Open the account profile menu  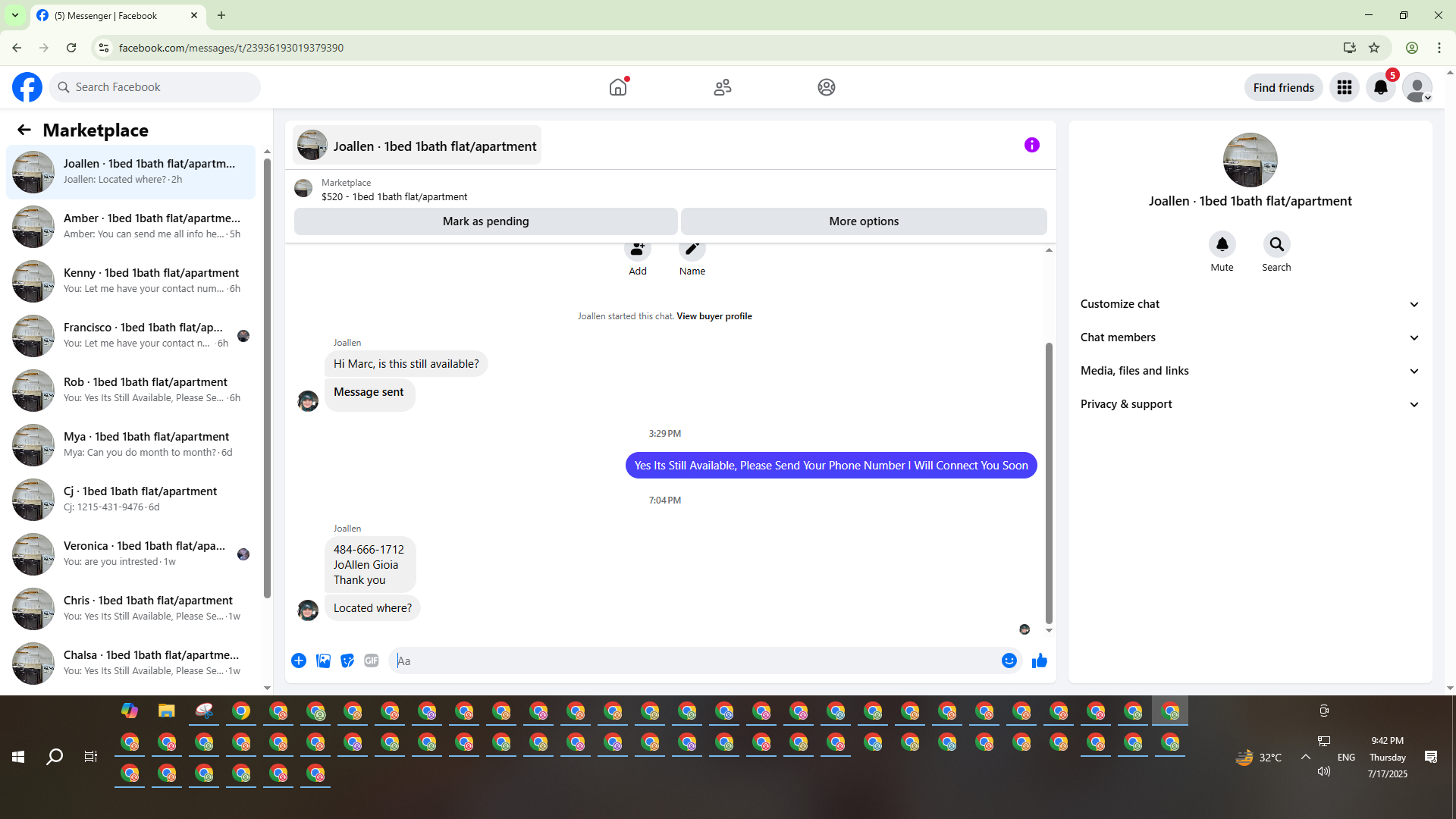[x=1417, y=87]
